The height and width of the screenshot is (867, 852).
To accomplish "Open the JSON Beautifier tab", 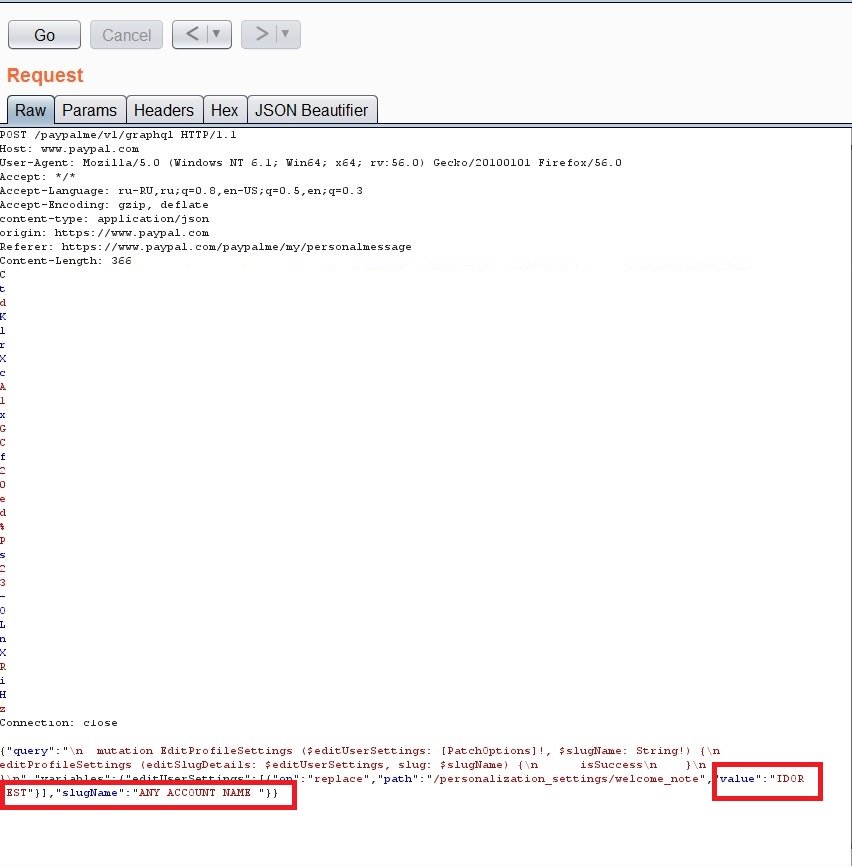I will click(311, 110).
